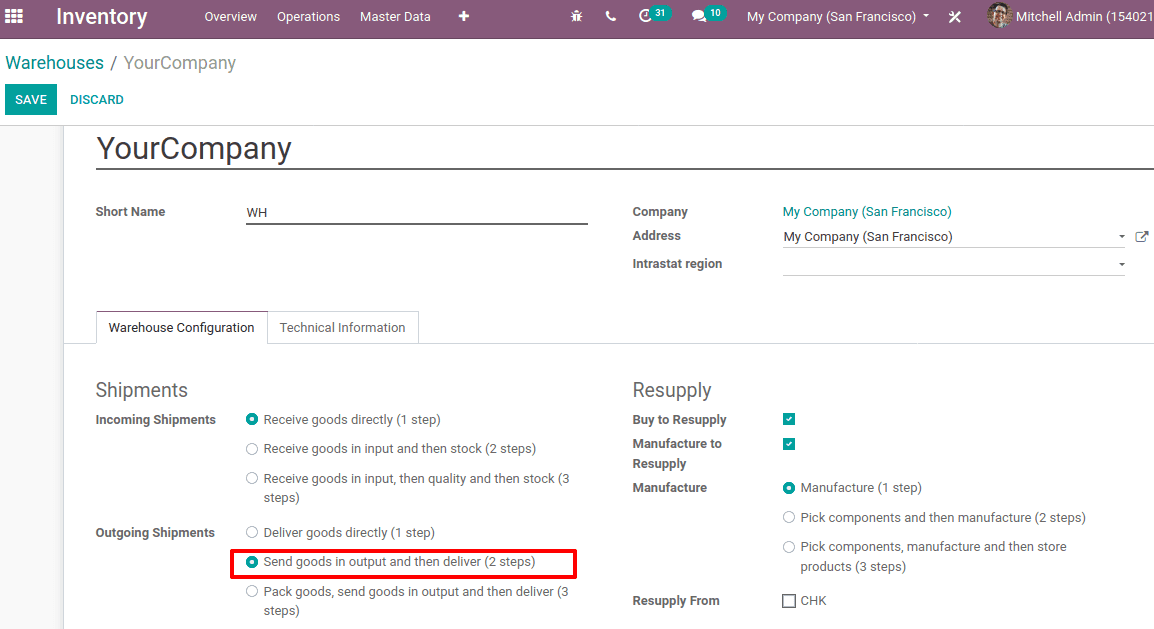Edit the YourCompany warehouse name field

624,149
